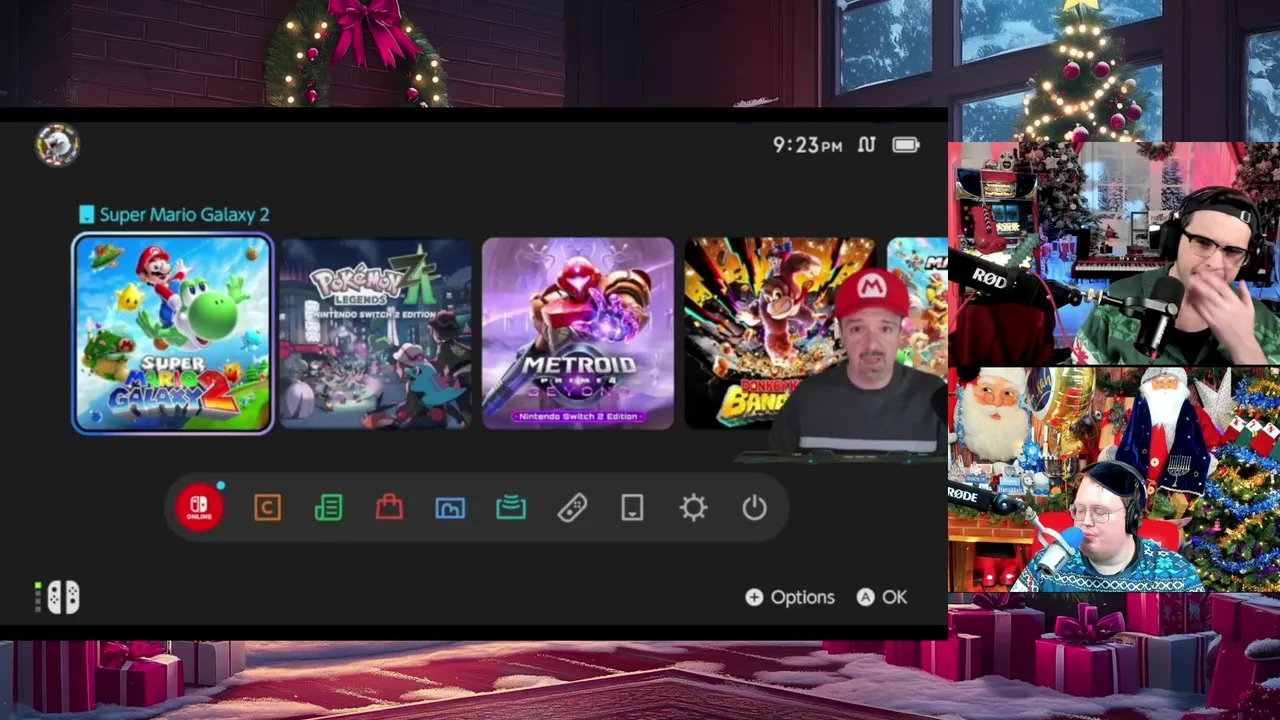Click the Super Mario Galaxy 2 title label
Screen dimensions: 1280x720
click(184, 214)
